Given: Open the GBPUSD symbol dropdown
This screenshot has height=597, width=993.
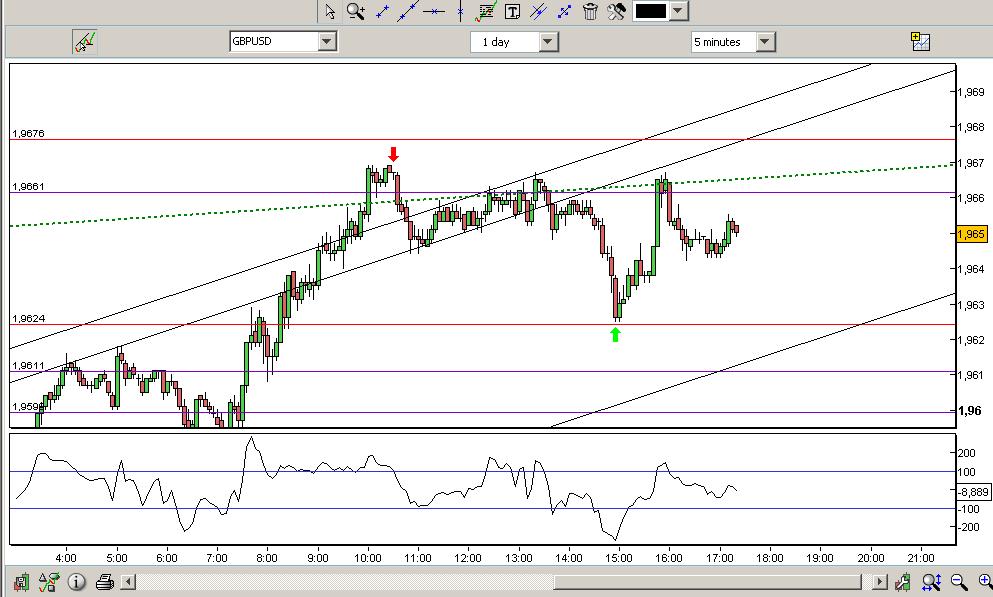Looking at the screenshot, I should [x=327, y=42].
